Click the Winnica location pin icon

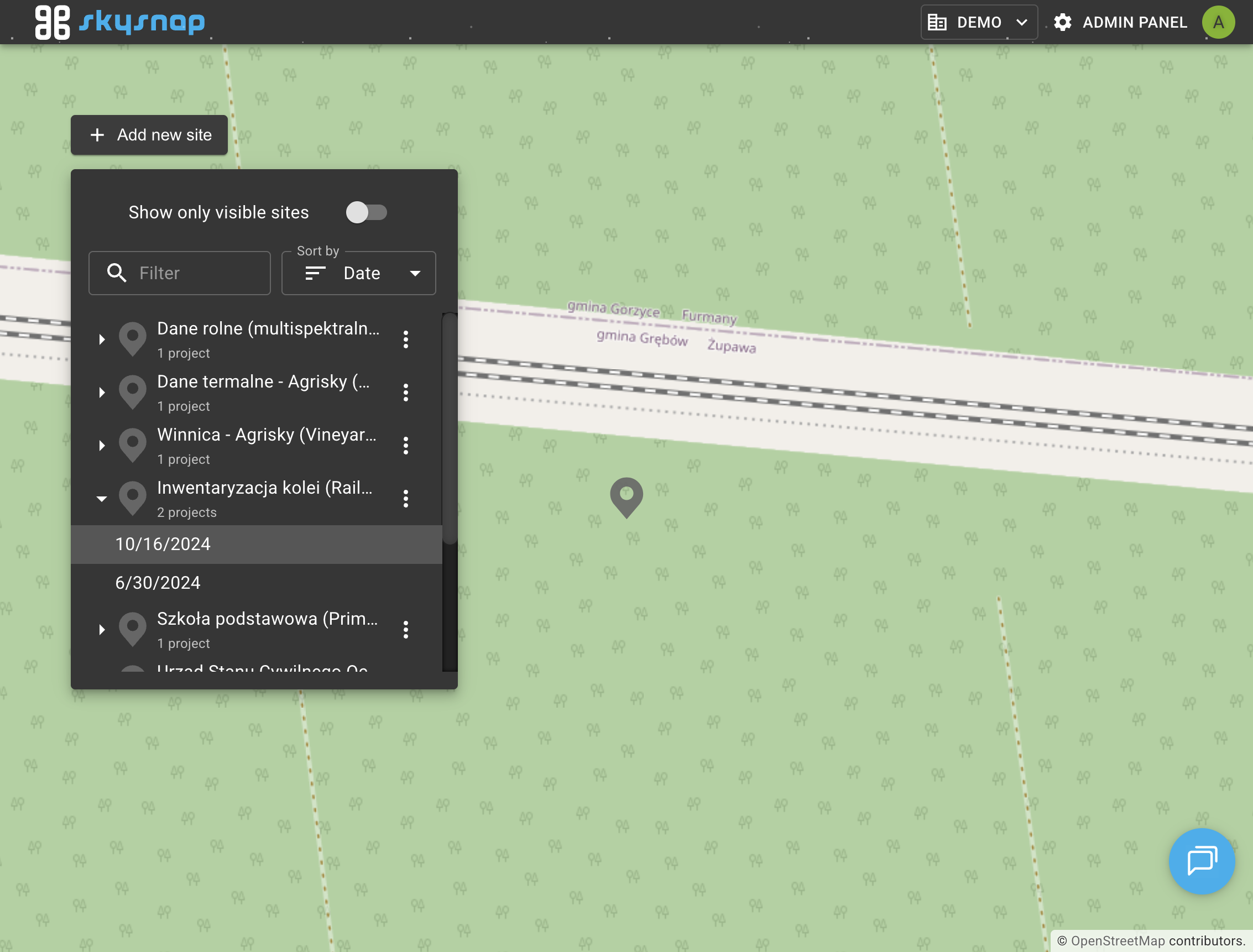pos(133,445)
